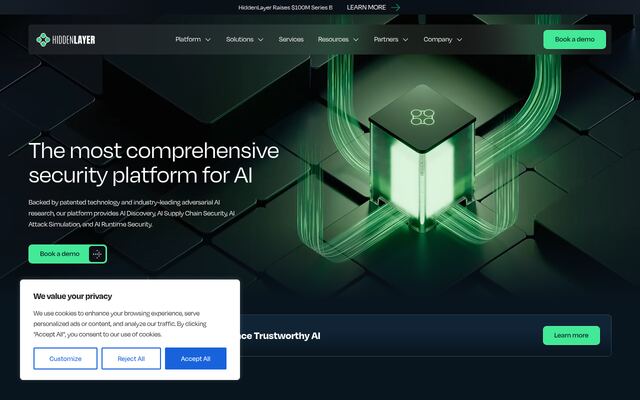Viewport: 640px width, 400px height.
Task: Click Book a demo in the navigation bar
Action: pos(574,40)
